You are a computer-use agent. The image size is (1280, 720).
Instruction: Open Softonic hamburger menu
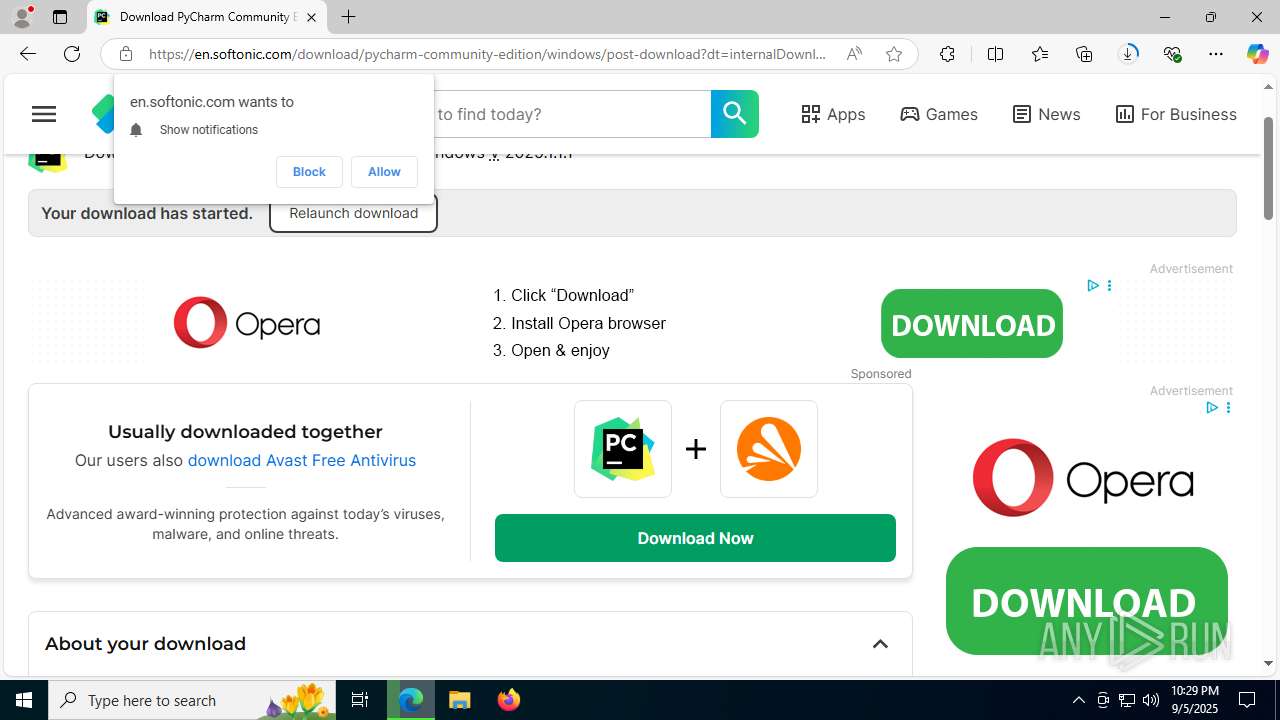tap(44, 114)
